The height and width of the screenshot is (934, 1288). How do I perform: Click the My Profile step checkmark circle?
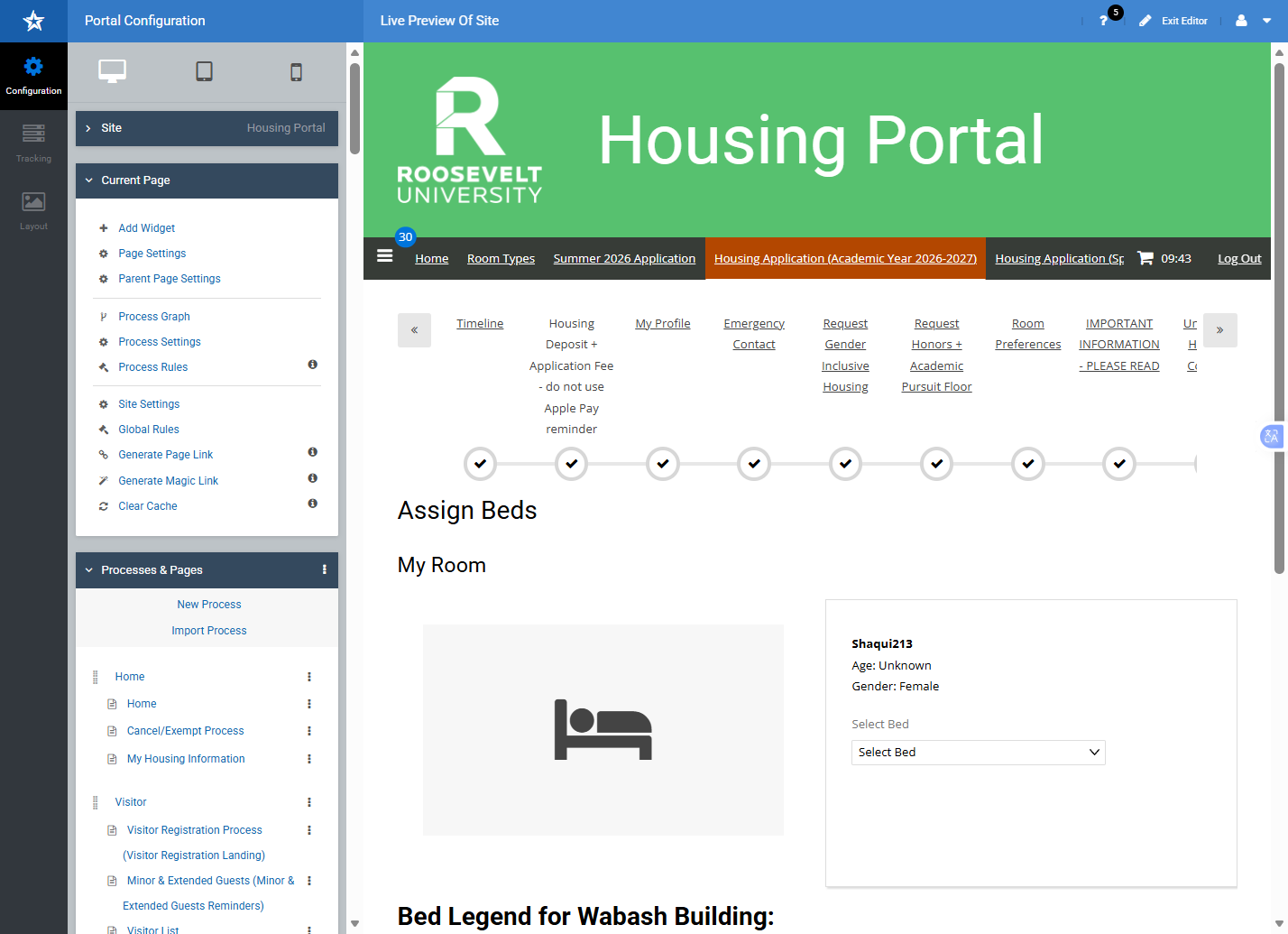pos(663,464)
